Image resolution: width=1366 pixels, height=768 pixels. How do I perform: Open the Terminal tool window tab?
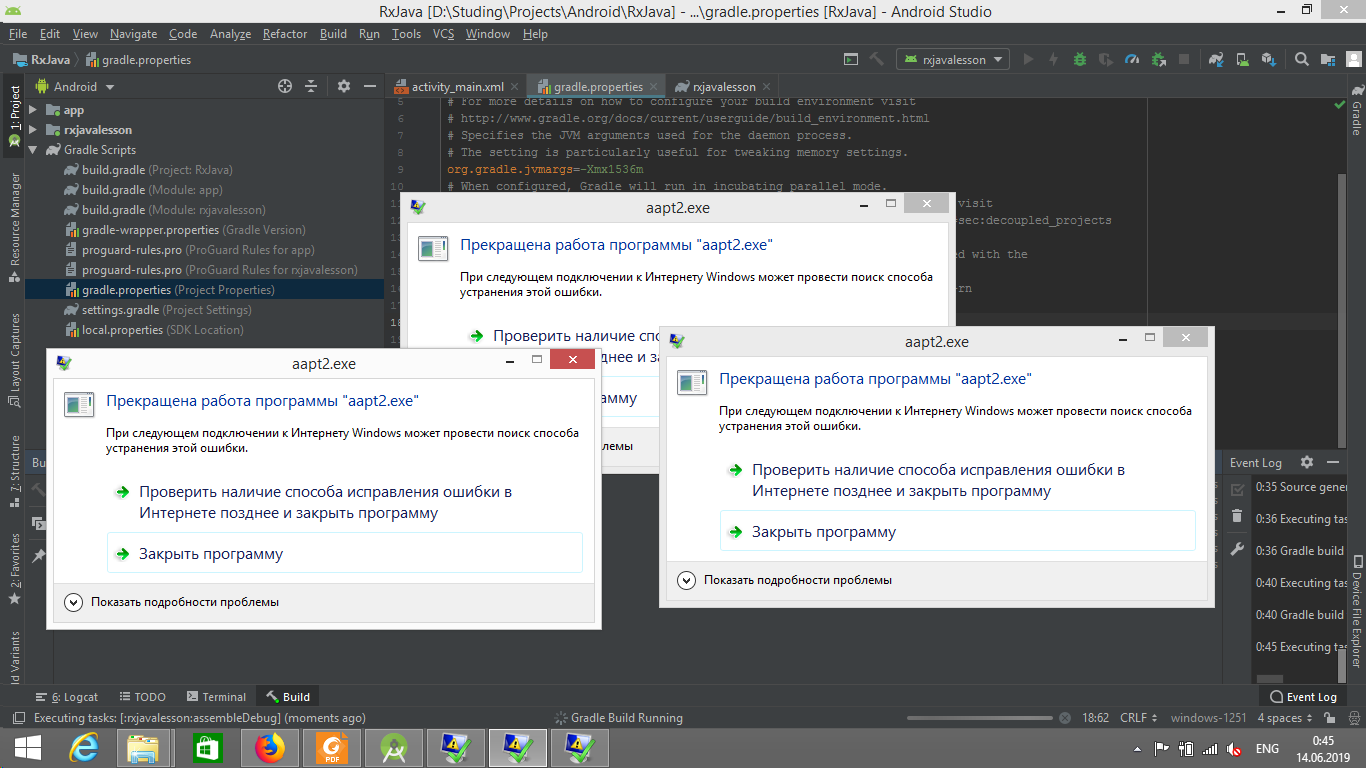[x=215, y=697]
